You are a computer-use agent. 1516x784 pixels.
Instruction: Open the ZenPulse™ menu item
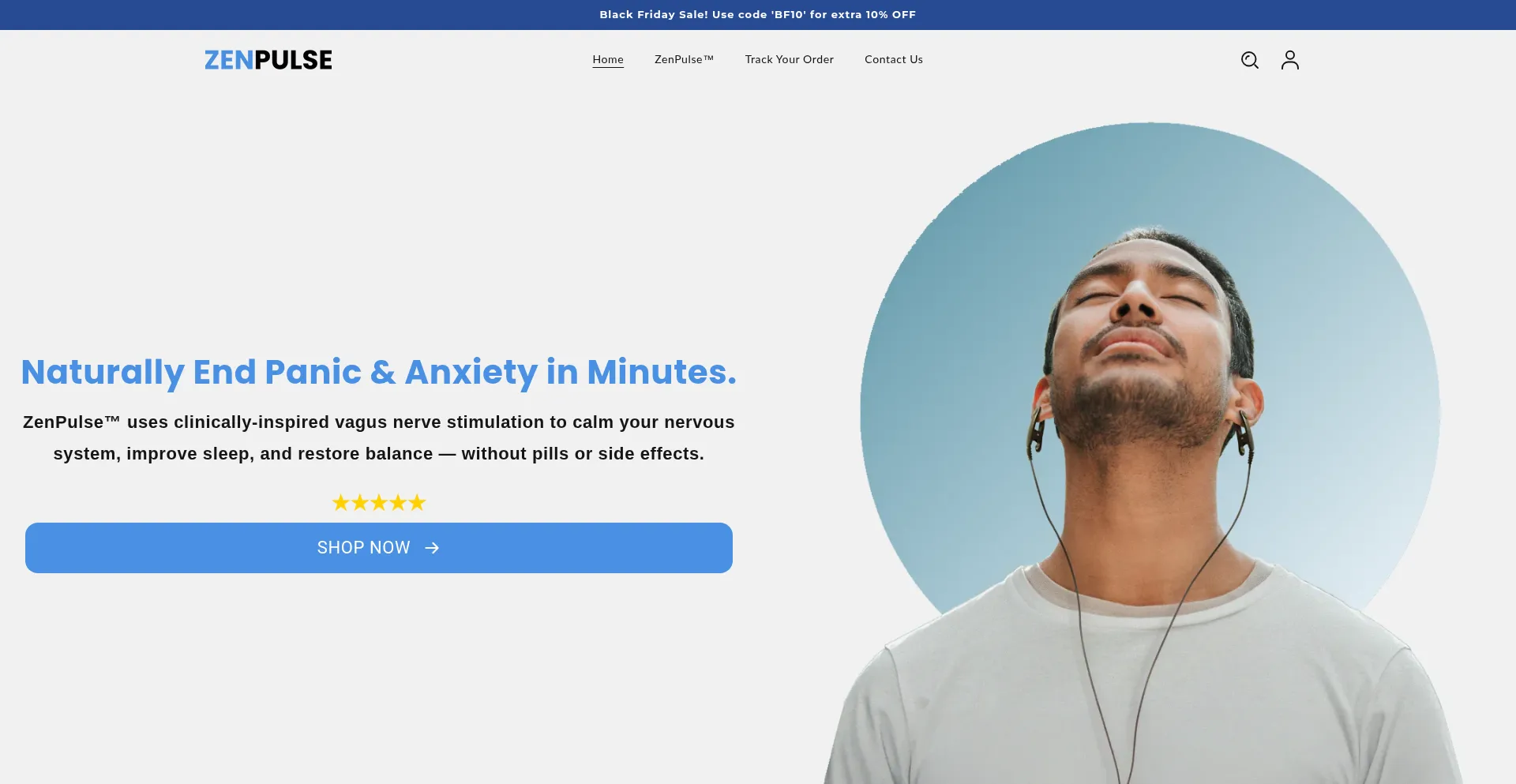click(684, 59)
